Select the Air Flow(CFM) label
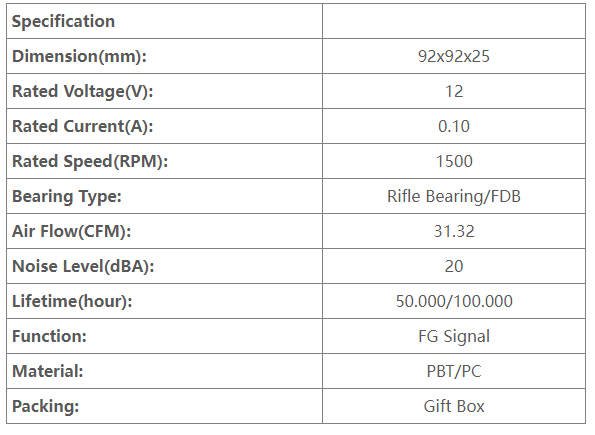 point(71,232)
